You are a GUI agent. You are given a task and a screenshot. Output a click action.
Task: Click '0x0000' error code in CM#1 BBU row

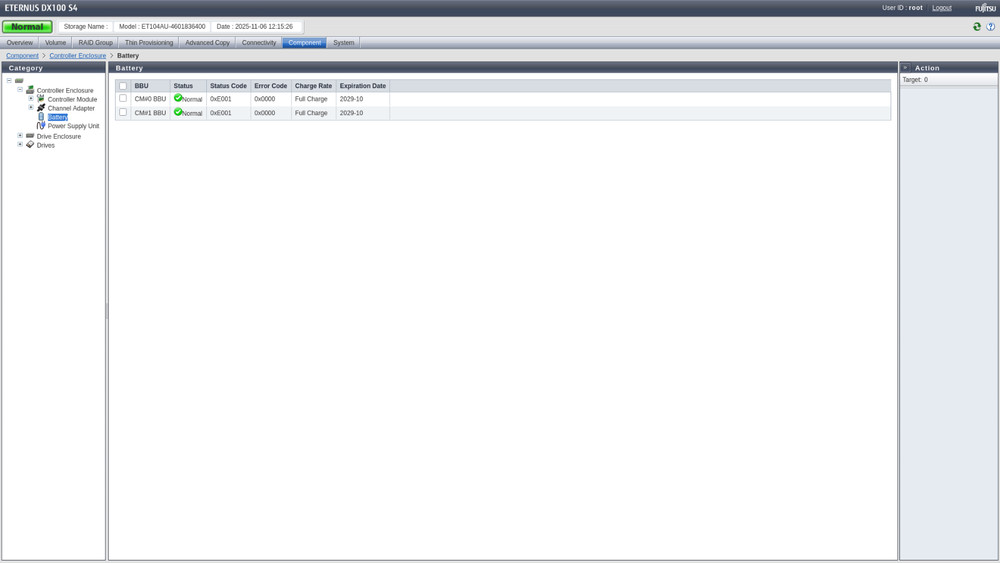265,113
